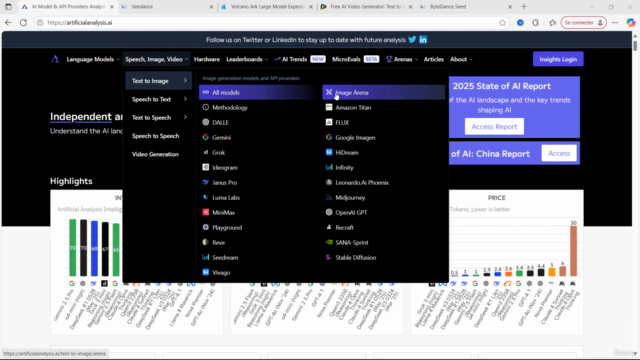This screenshot has height=360, width=640.
Task: Click the Artificial Analysis logo icon
Action: coord(55,59)
